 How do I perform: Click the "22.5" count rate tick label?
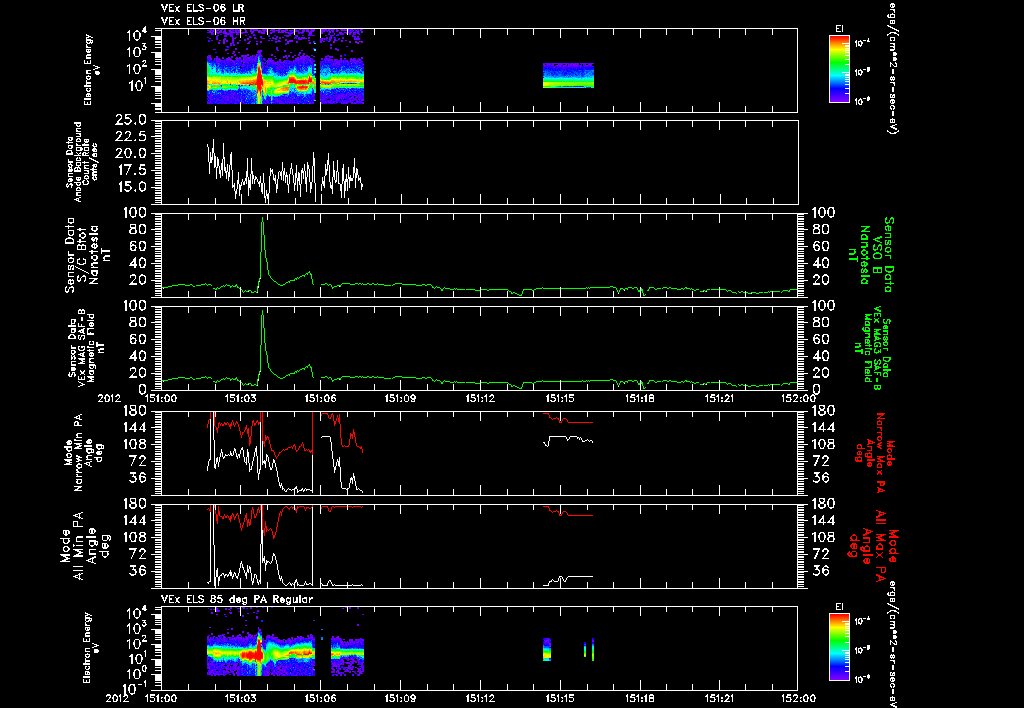tap(131, 137)
